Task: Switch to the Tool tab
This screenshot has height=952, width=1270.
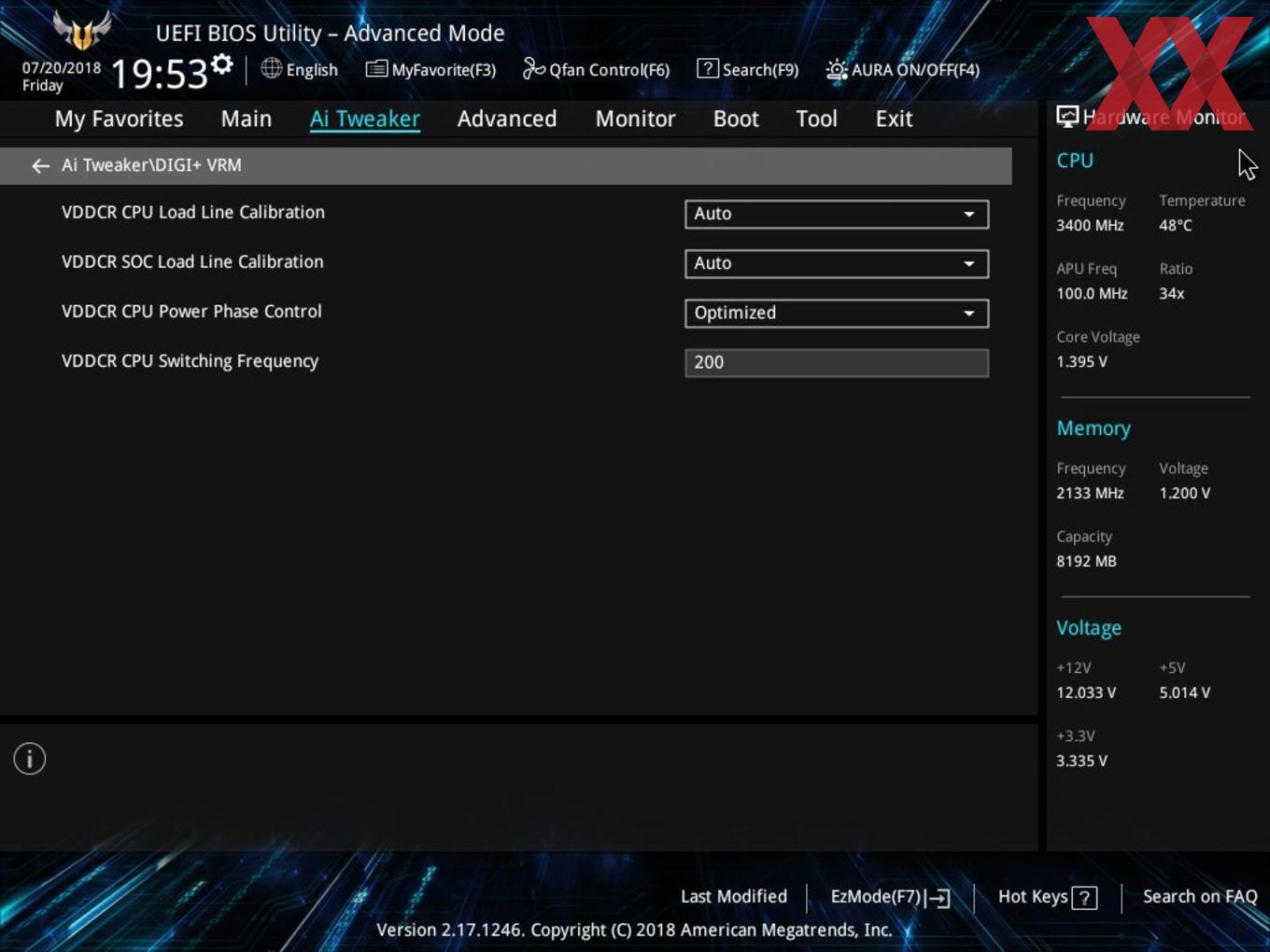Action: 816,119
